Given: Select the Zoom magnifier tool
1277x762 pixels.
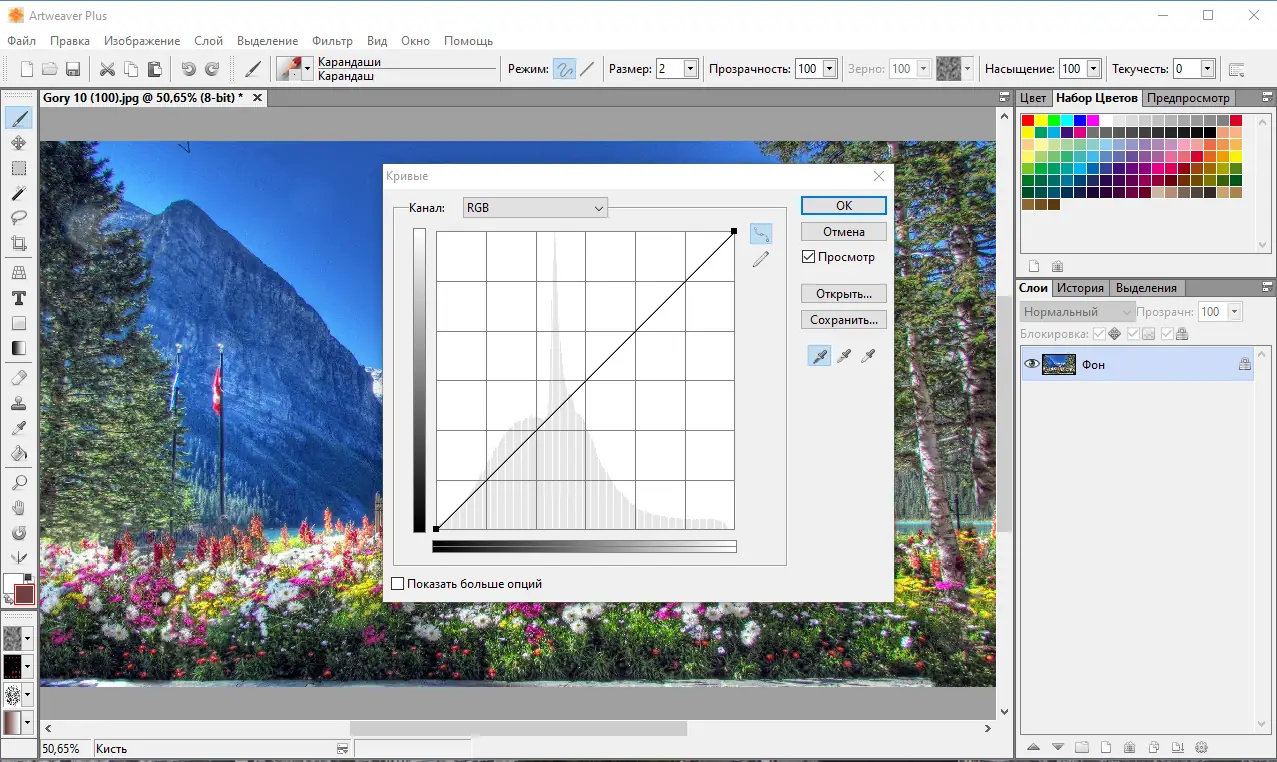Looking at the screenshot, I should tap(19, 483).
